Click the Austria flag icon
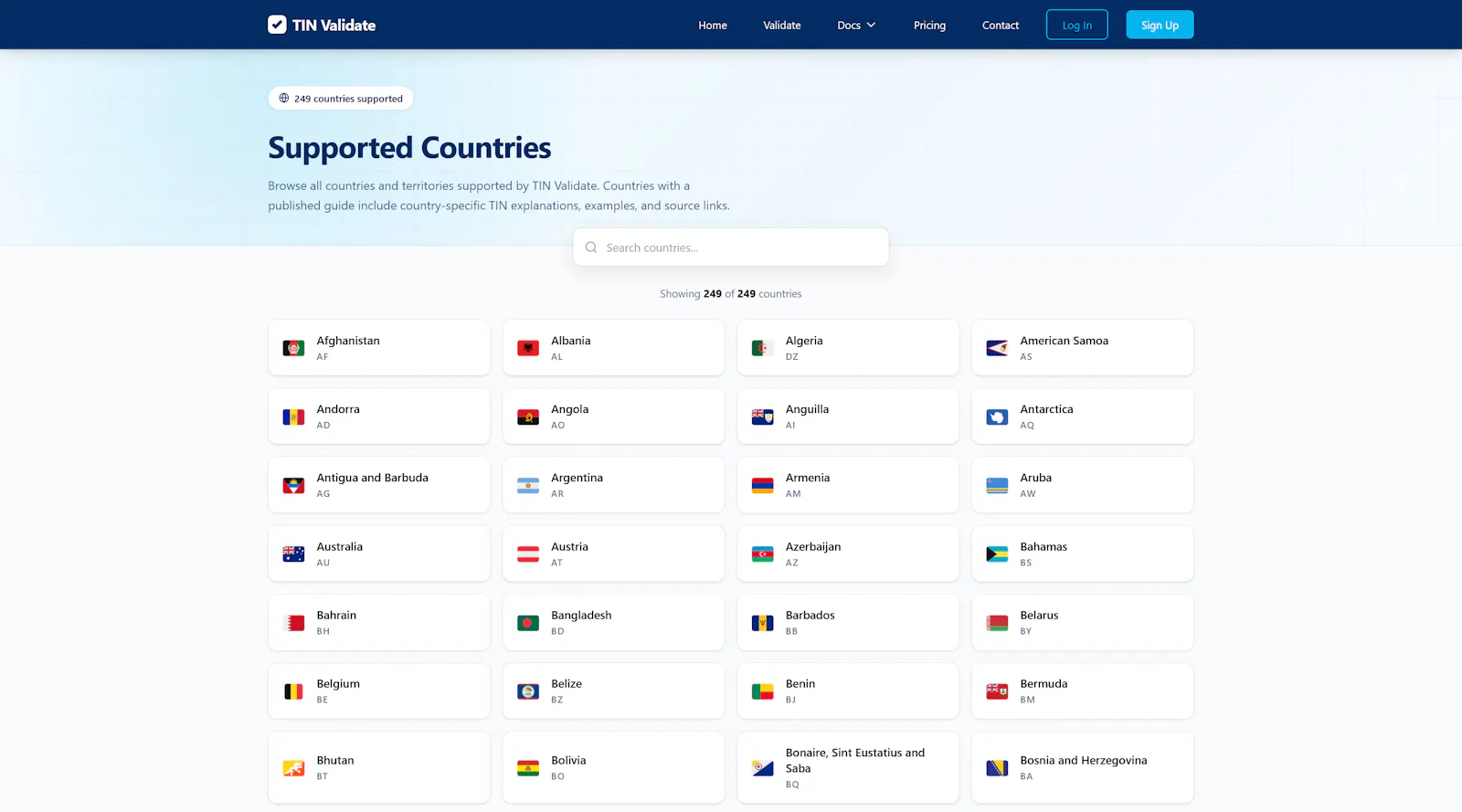This screenshot has width=1462, height=812. pyautogui.click(x=528, y=554)
